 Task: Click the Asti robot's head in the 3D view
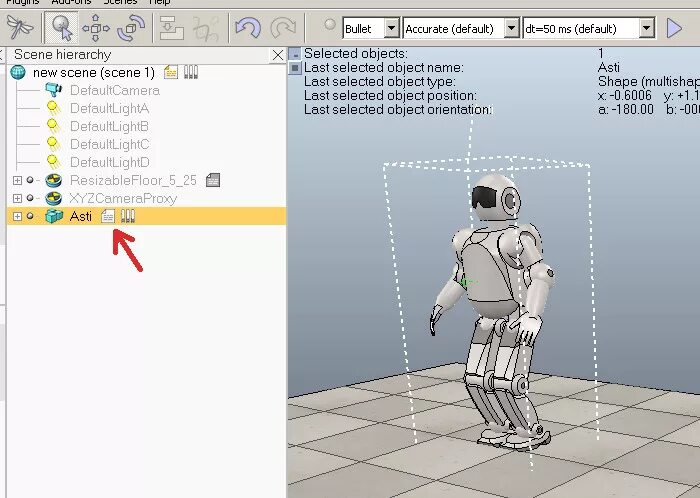click(x=496, y=198)
